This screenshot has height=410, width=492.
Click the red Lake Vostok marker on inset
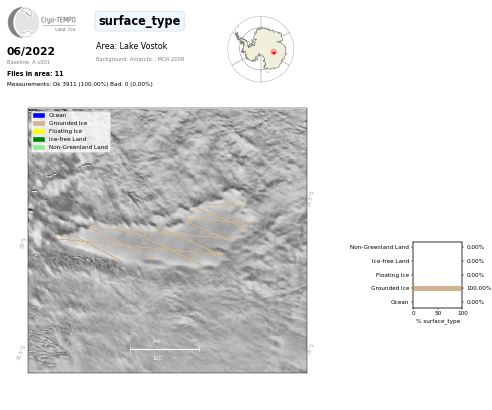274,52
